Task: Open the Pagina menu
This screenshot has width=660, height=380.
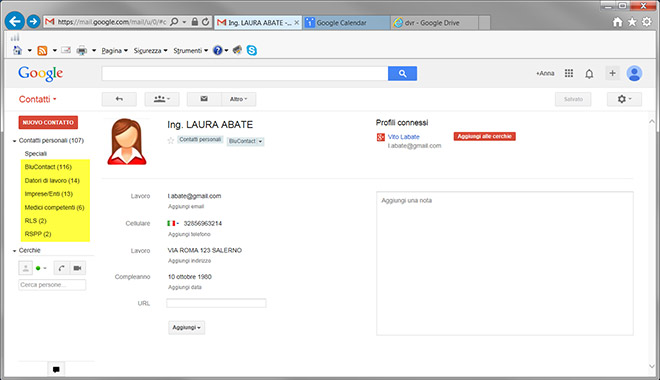Action: [x=114, y=50]
